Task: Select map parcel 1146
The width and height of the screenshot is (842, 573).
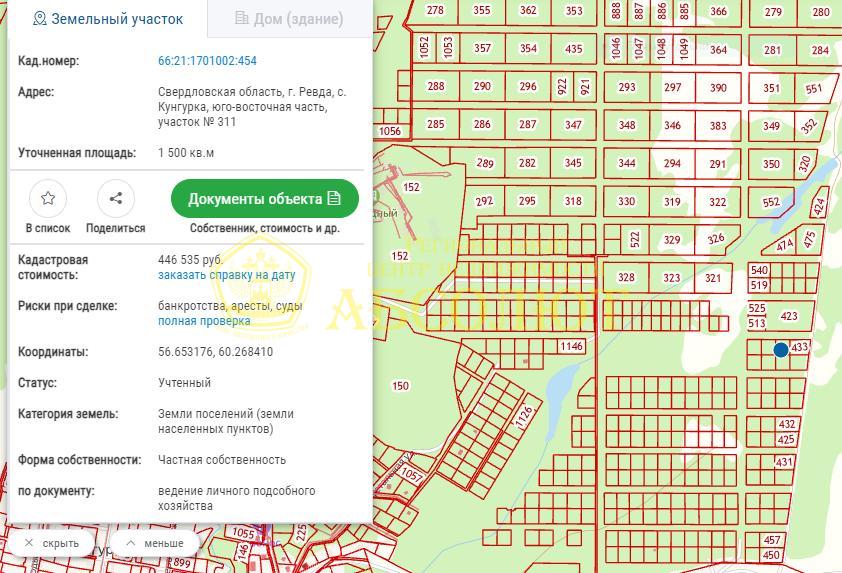Action: coord(571,346)
